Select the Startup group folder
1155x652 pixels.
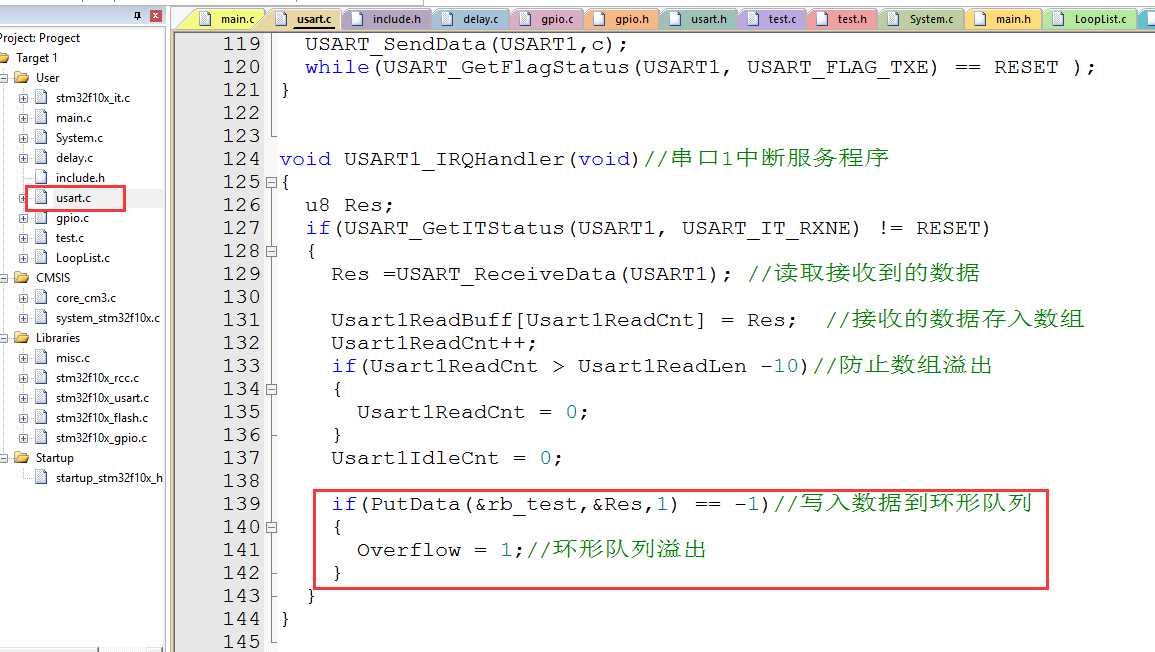tap(54, 458)
